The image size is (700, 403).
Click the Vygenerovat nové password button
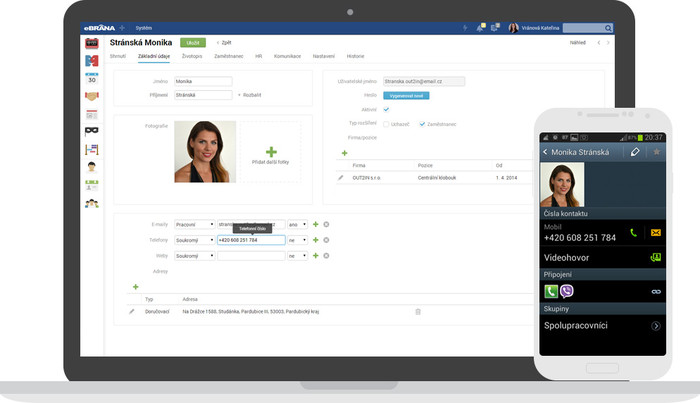pos(406,96)
